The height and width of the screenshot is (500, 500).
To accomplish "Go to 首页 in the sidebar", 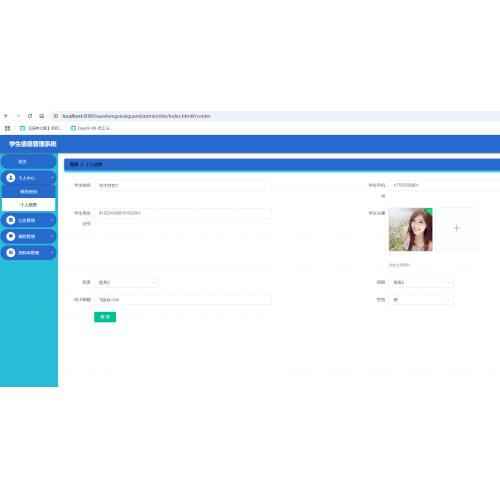I will (29, 162).
